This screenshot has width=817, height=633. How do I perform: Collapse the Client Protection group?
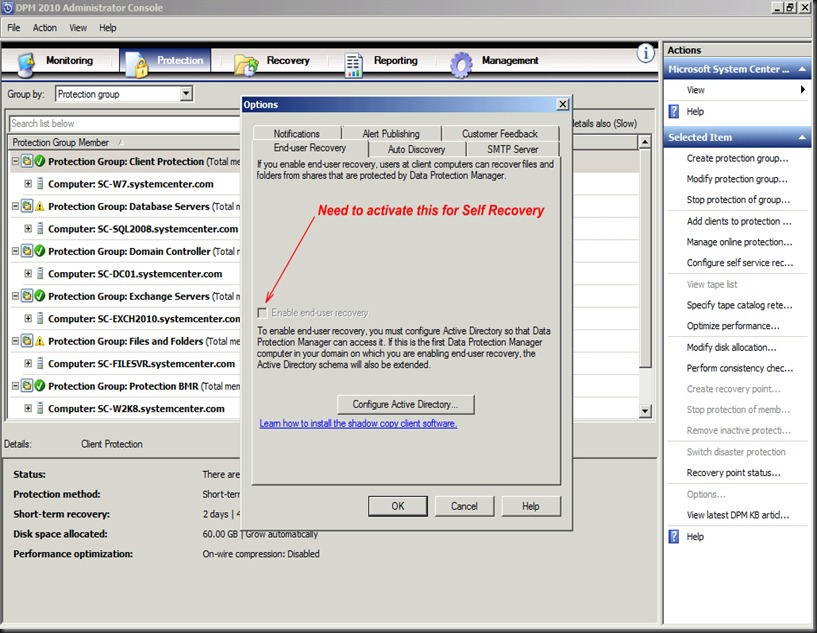pyautogui.click(x=16, y=162)
